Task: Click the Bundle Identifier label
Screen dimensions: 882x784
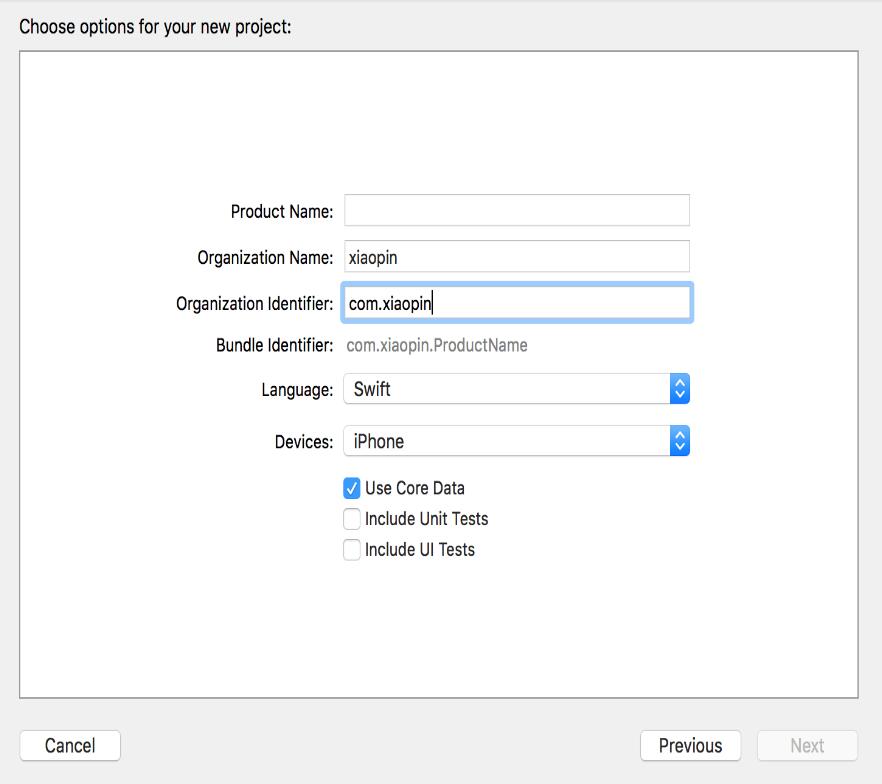Action: coord(274,346)
